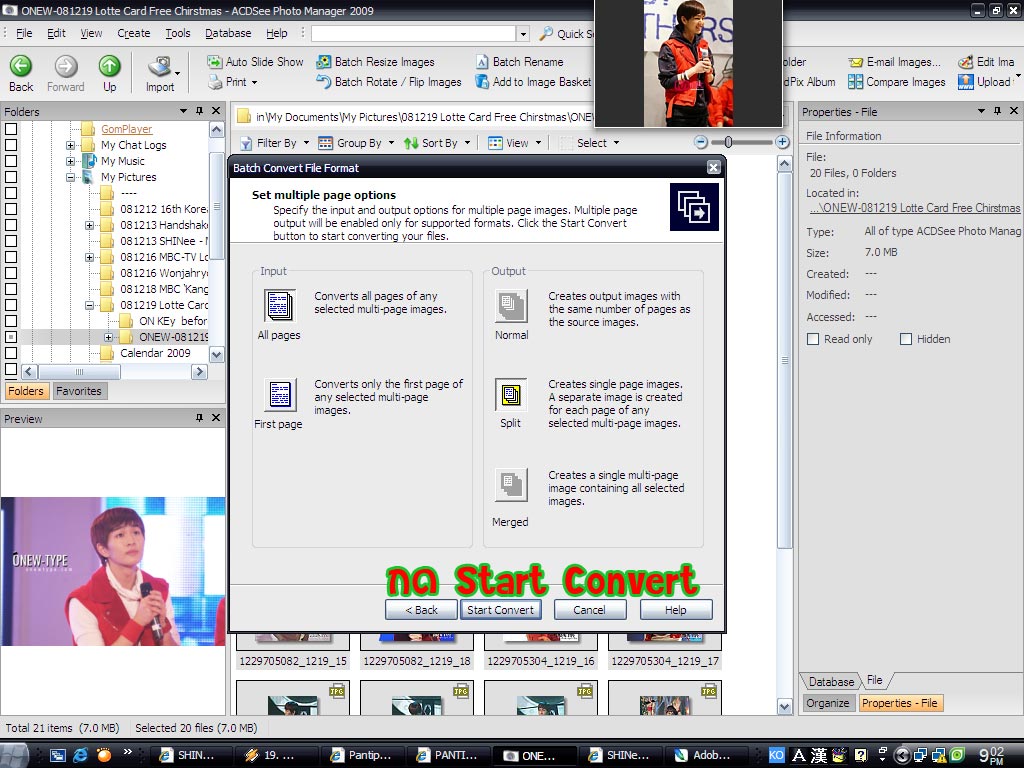Click Quick Search binoculars icon
Image resolution: width=1024 pixels, height=768 pixels.
(547, 33)
